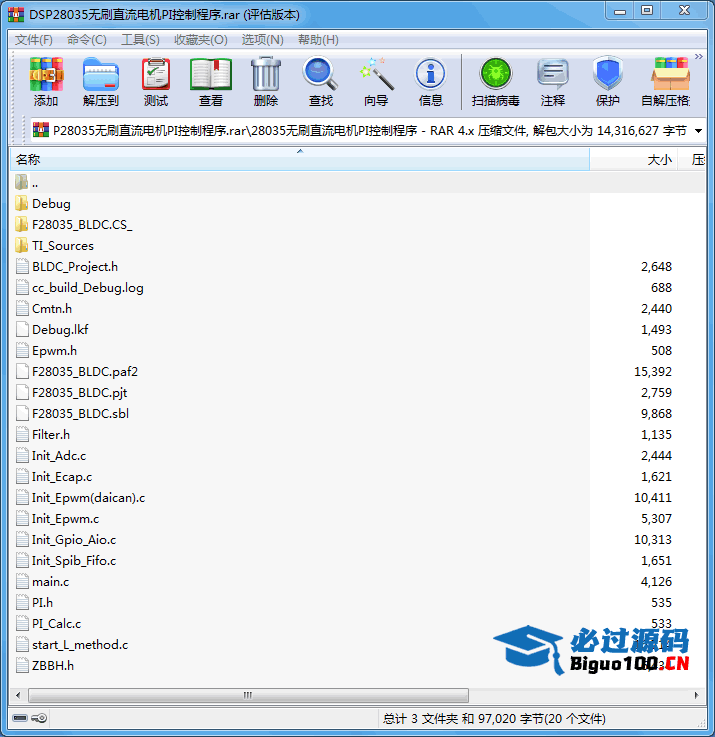Viewport: 715px width, 737px height.
Task: Click the horizontal scrollbar thumb
Action: click(x=247, y=695)
